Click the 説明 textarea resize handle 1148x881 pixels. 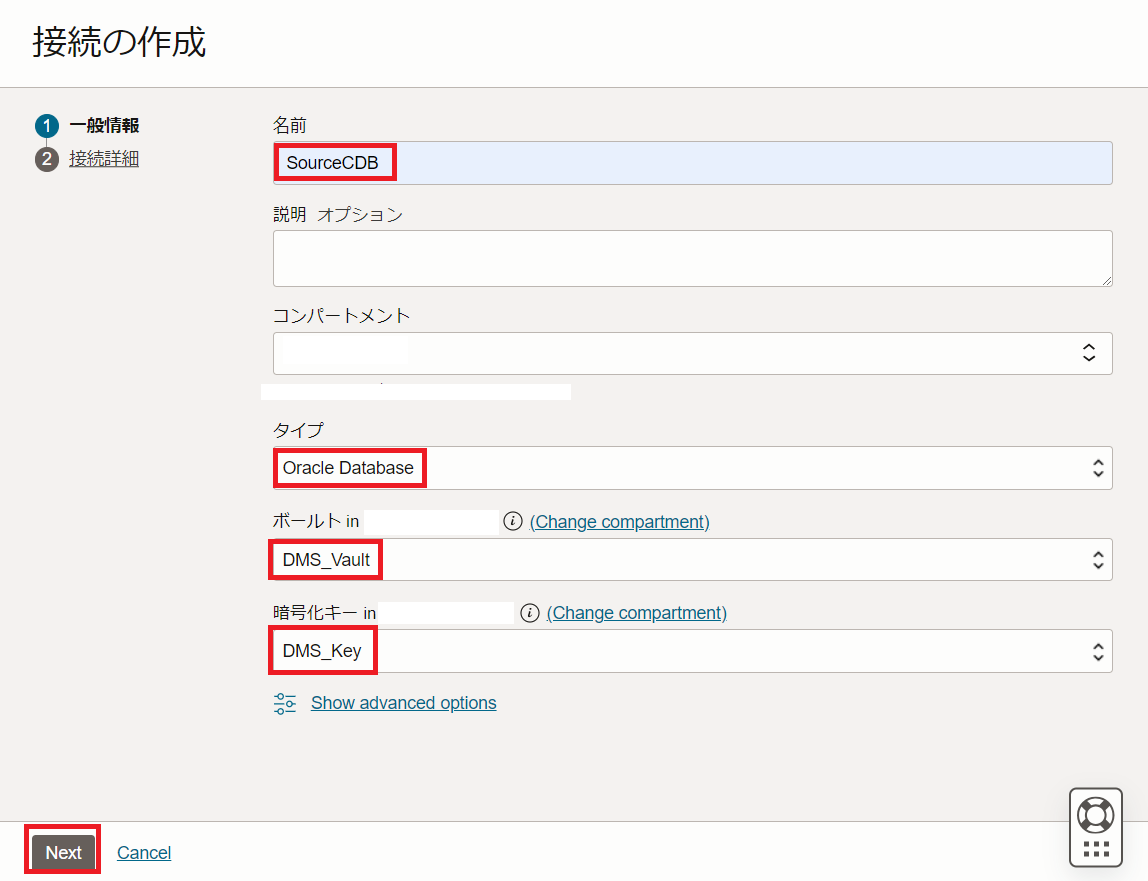click(x=1106, y=281)
